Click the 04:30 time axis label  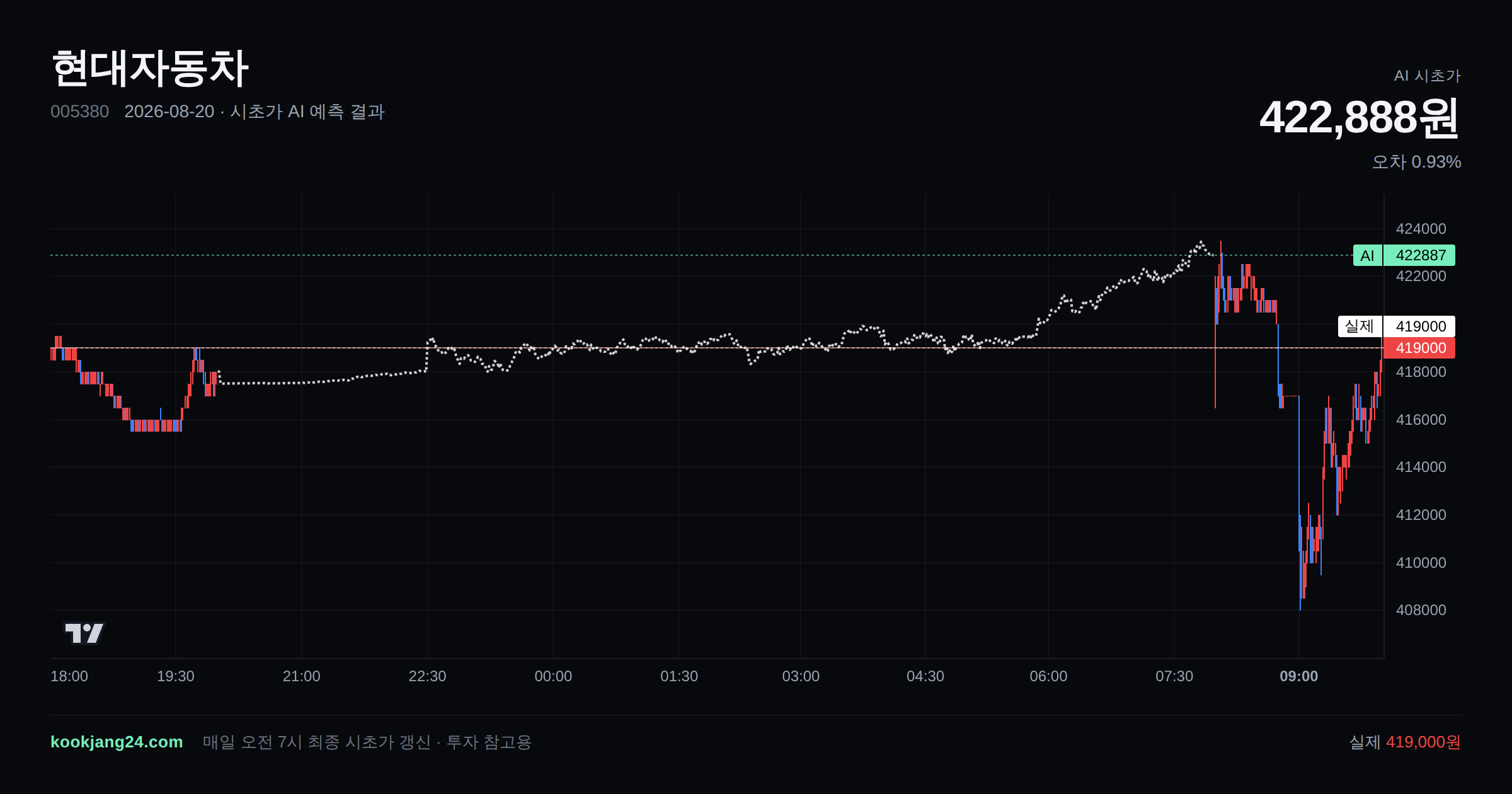(x=925, y=676)
